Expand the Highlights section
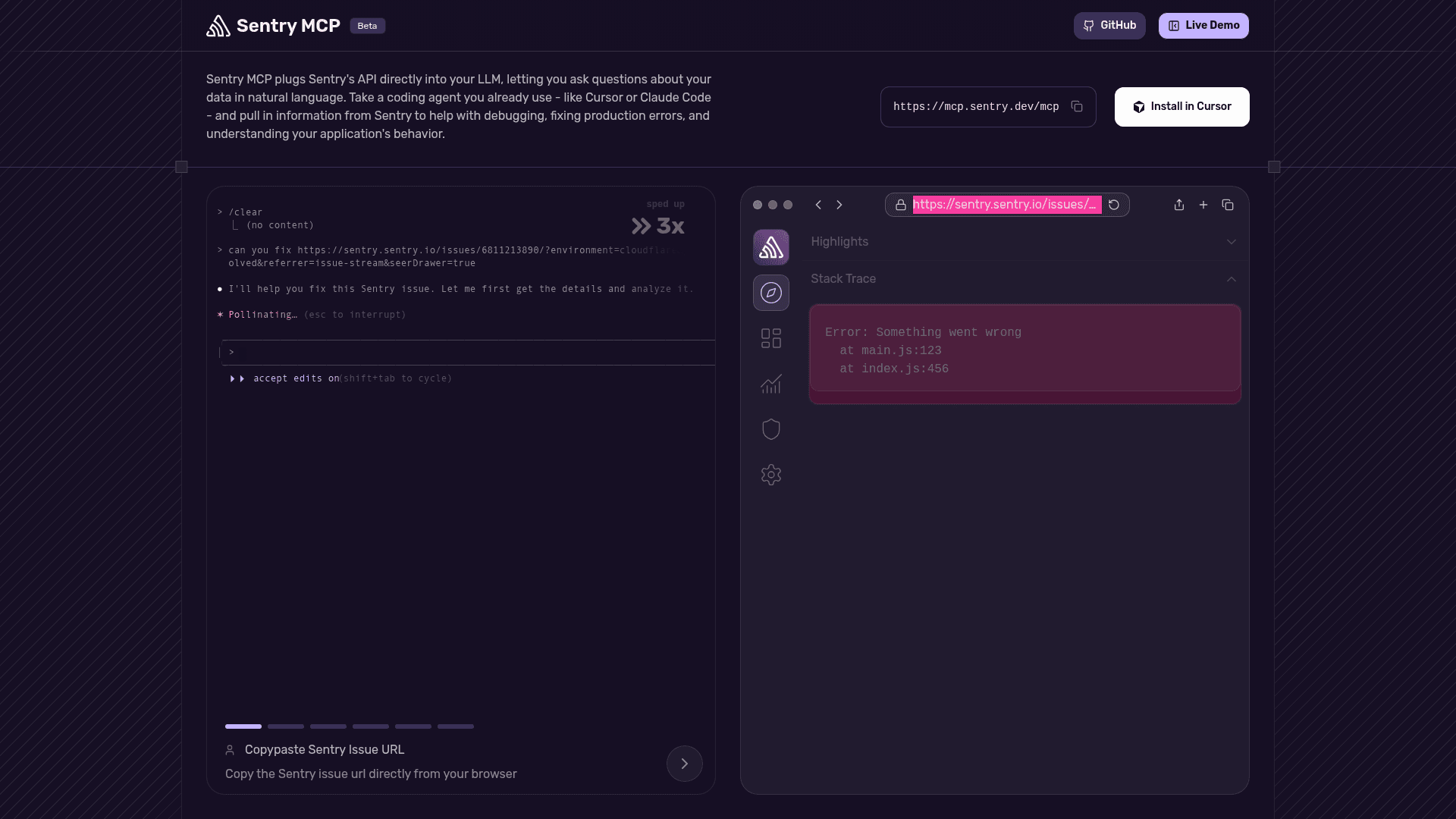Viewport: 1456px width, 819px height. (1025, 242)
